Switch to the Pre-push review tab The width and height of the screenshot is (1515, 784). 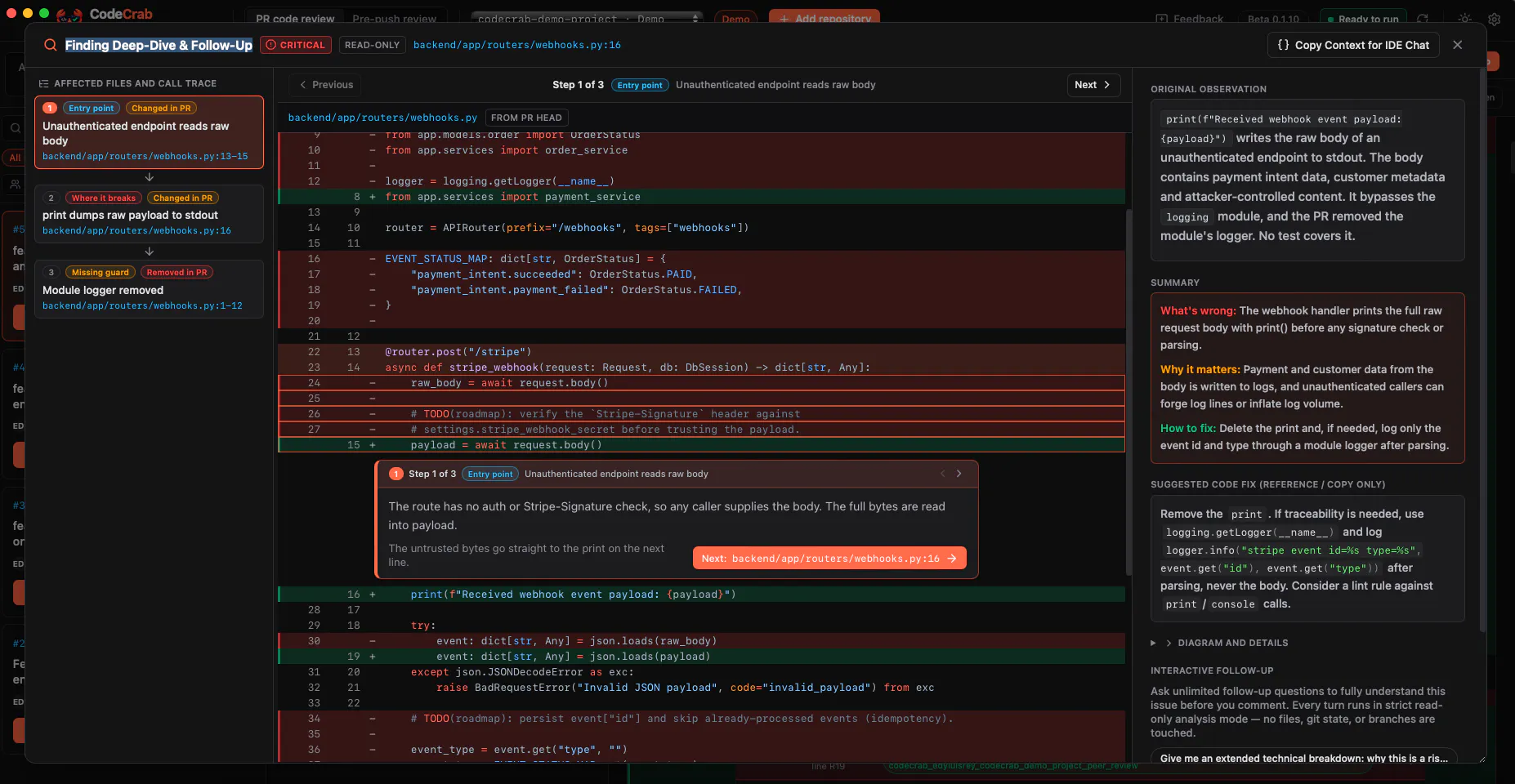(x=395, y=19)
